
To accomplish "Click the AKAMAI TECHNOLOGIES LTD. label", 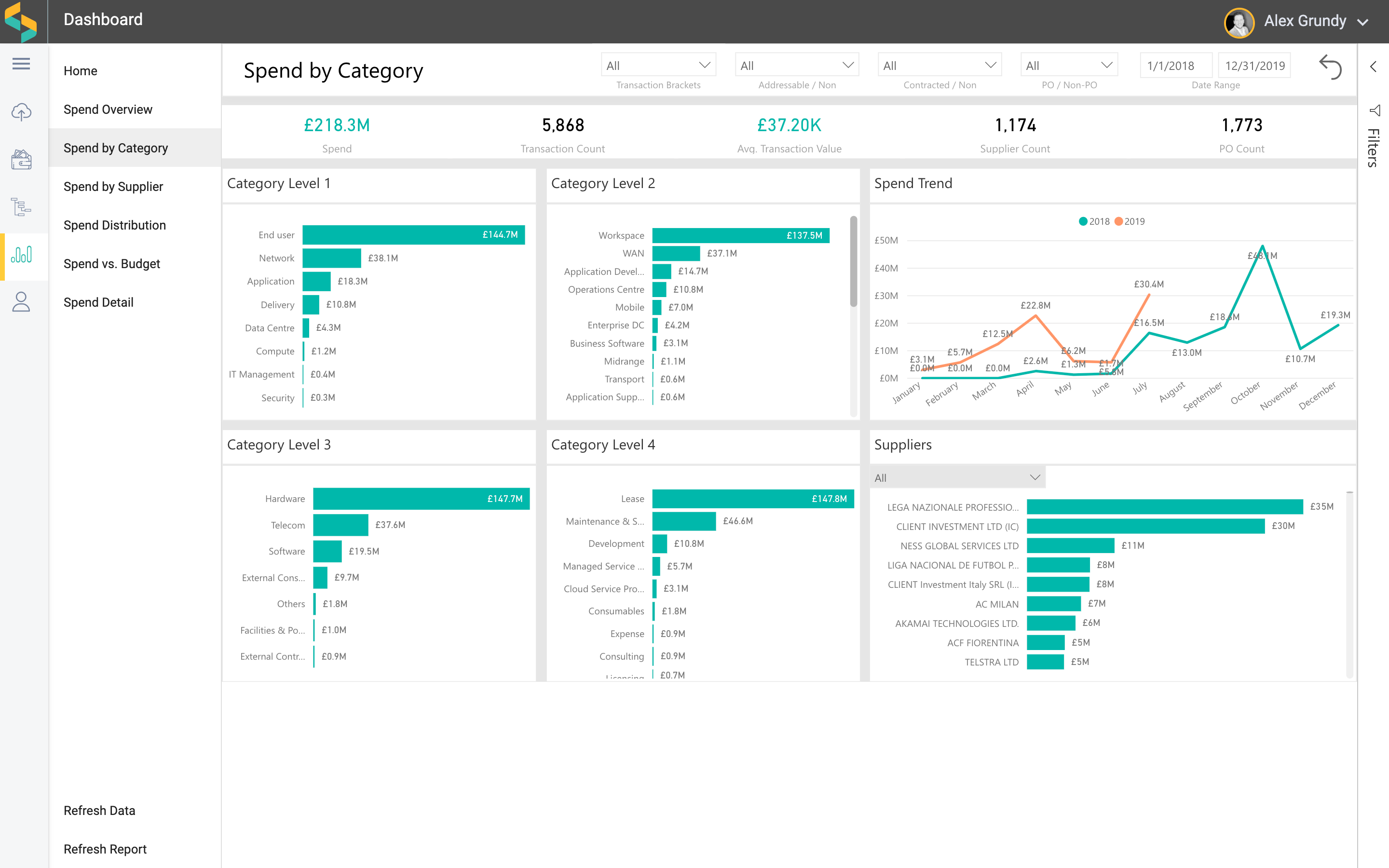I will click(x=957, y=624).
